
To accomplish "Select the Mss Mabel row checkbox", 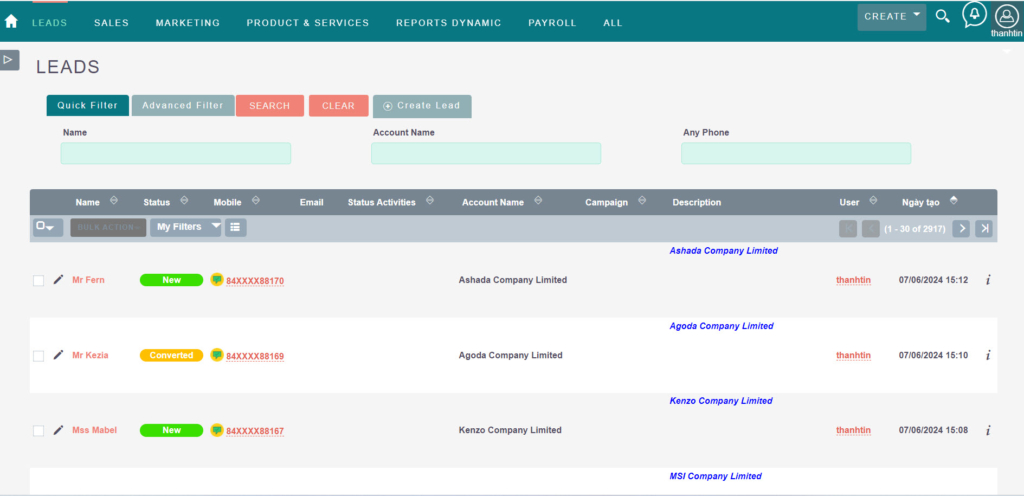I will tap(38, 431).
